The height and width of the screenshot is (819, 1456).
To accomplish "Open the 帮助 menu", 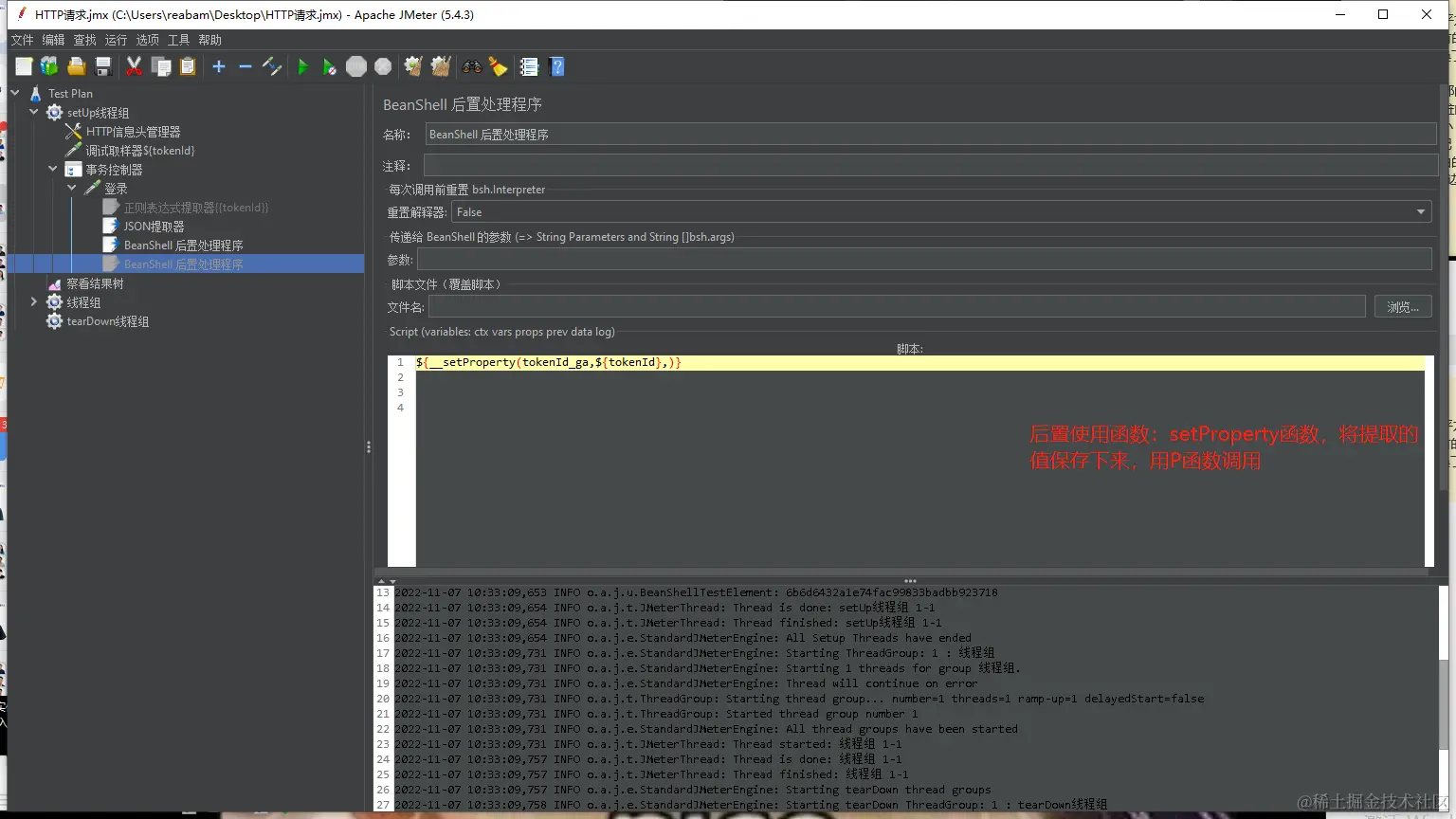I will point(209,40).
